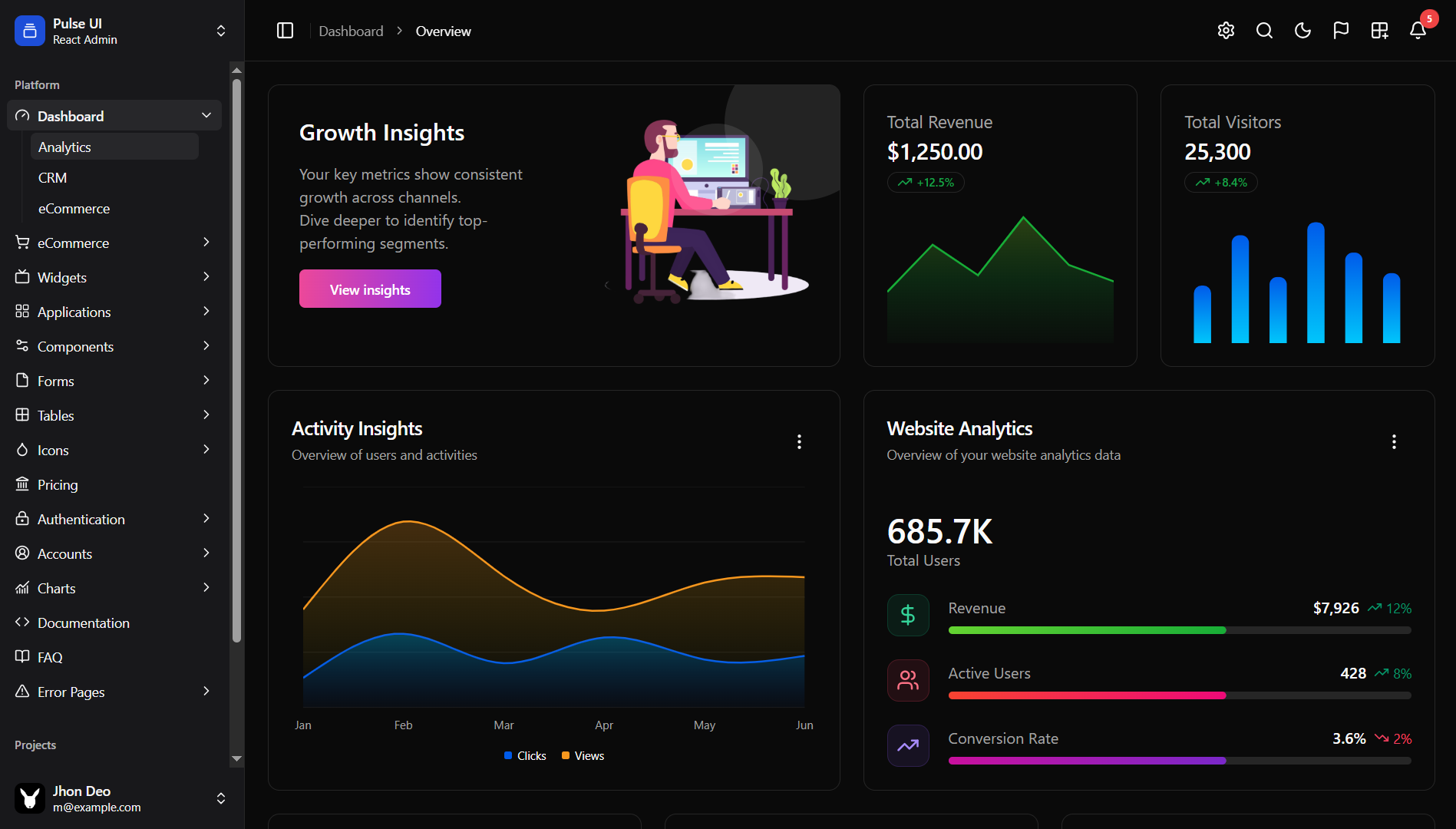Click the Overview breadcrumb
The image size is (1456, 829).
pyautogui.click(x=443, y=31)
